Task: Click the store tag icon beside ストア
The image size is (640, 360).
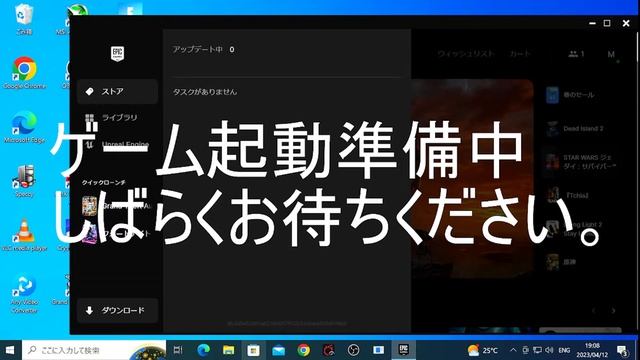Action: (89, 91)
